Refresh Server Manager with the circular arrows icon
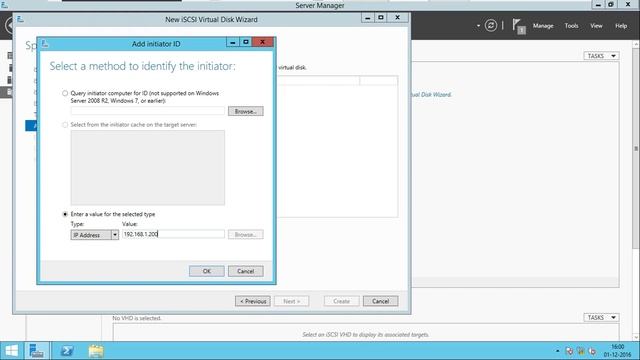Viewport: 640px width, 360px height. tap(491, 26)
